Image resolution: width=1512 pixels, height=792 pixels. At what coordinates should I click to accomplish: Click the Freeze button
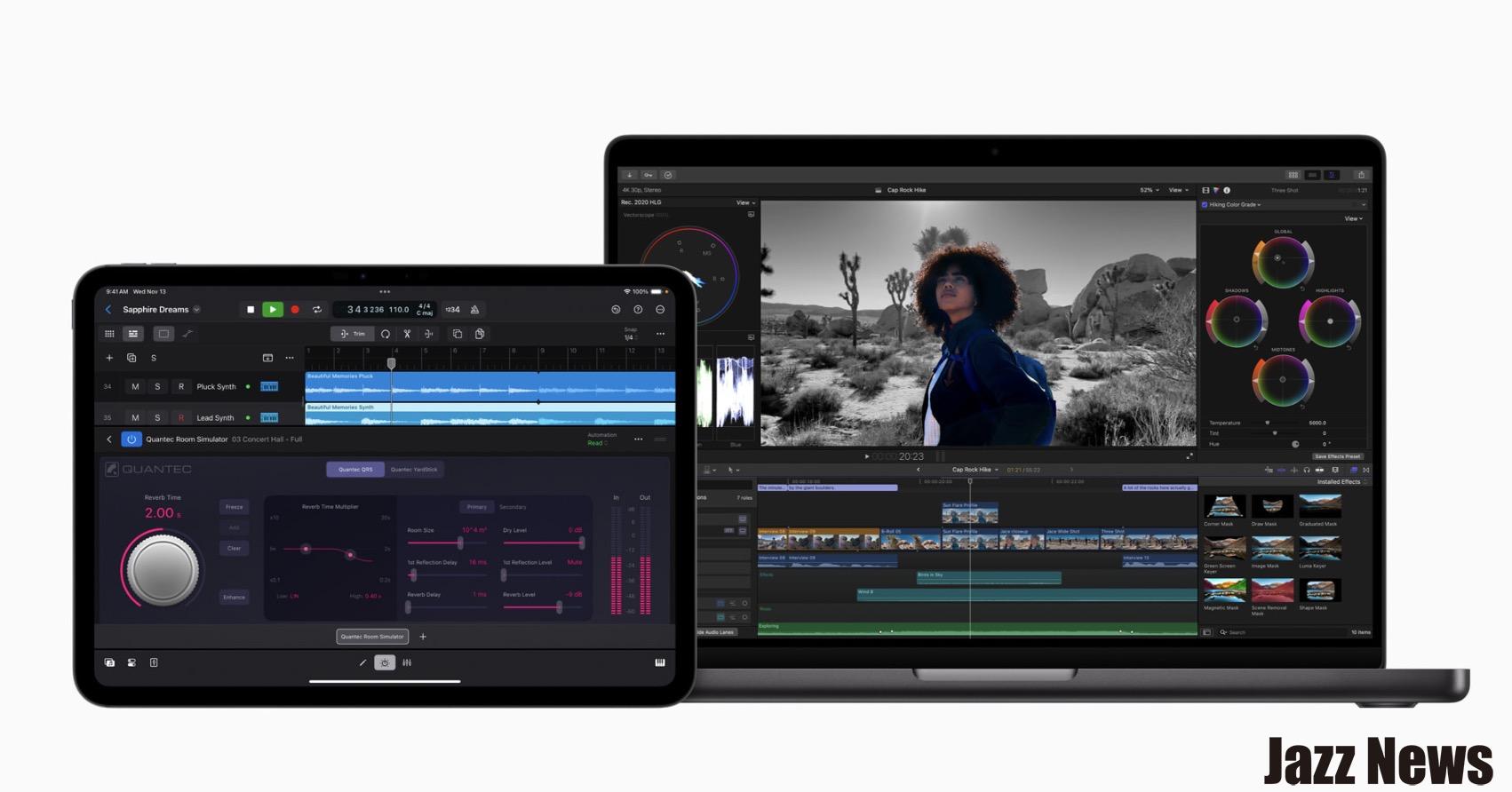click(x=234, y=507)
